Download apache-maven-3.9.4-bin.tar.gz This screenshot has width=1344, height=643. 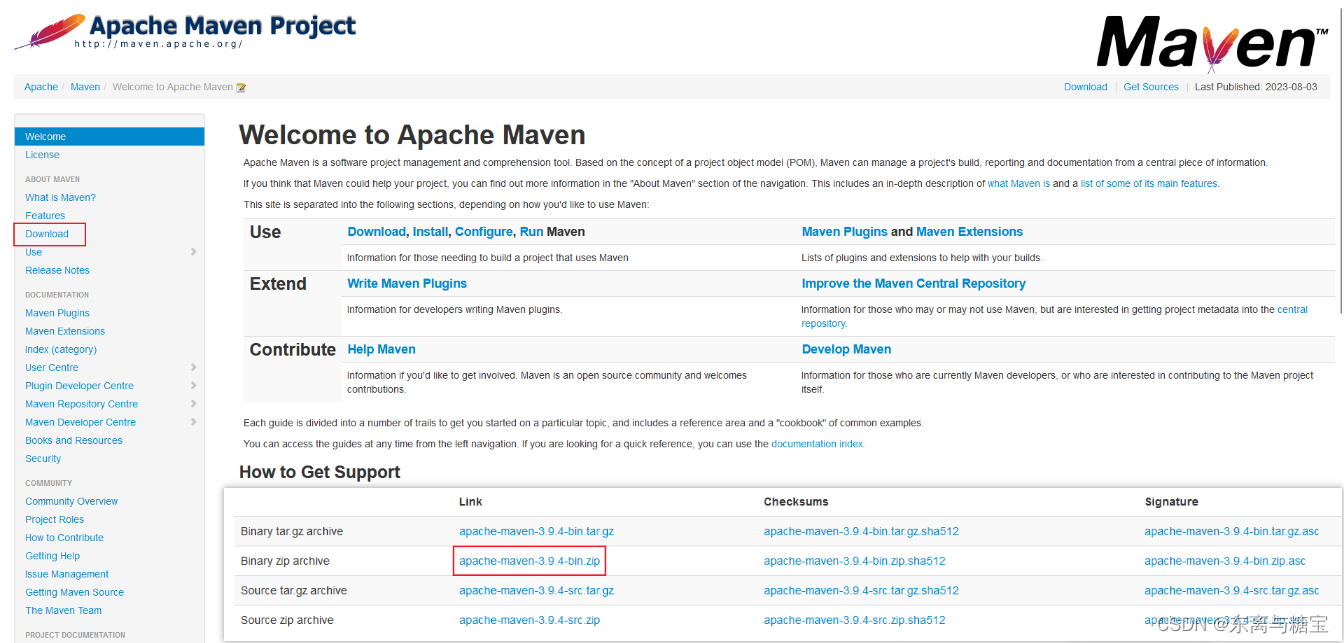(x=536, y=532)
